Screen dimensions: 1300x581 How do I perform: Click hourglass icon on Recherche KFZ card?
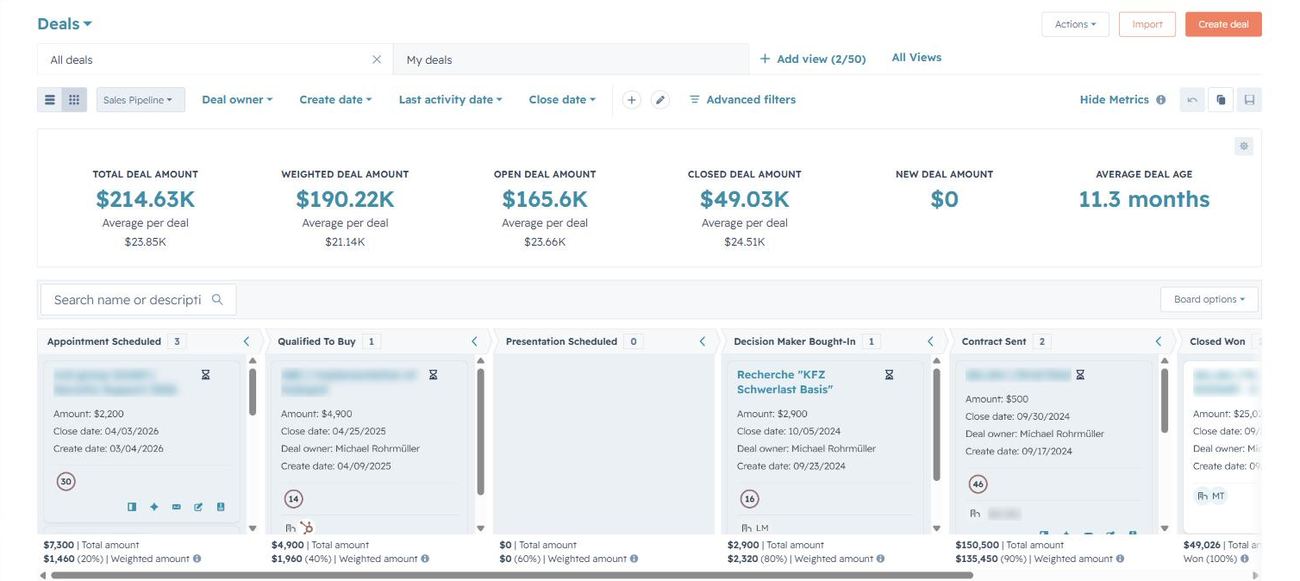(889, 375)
